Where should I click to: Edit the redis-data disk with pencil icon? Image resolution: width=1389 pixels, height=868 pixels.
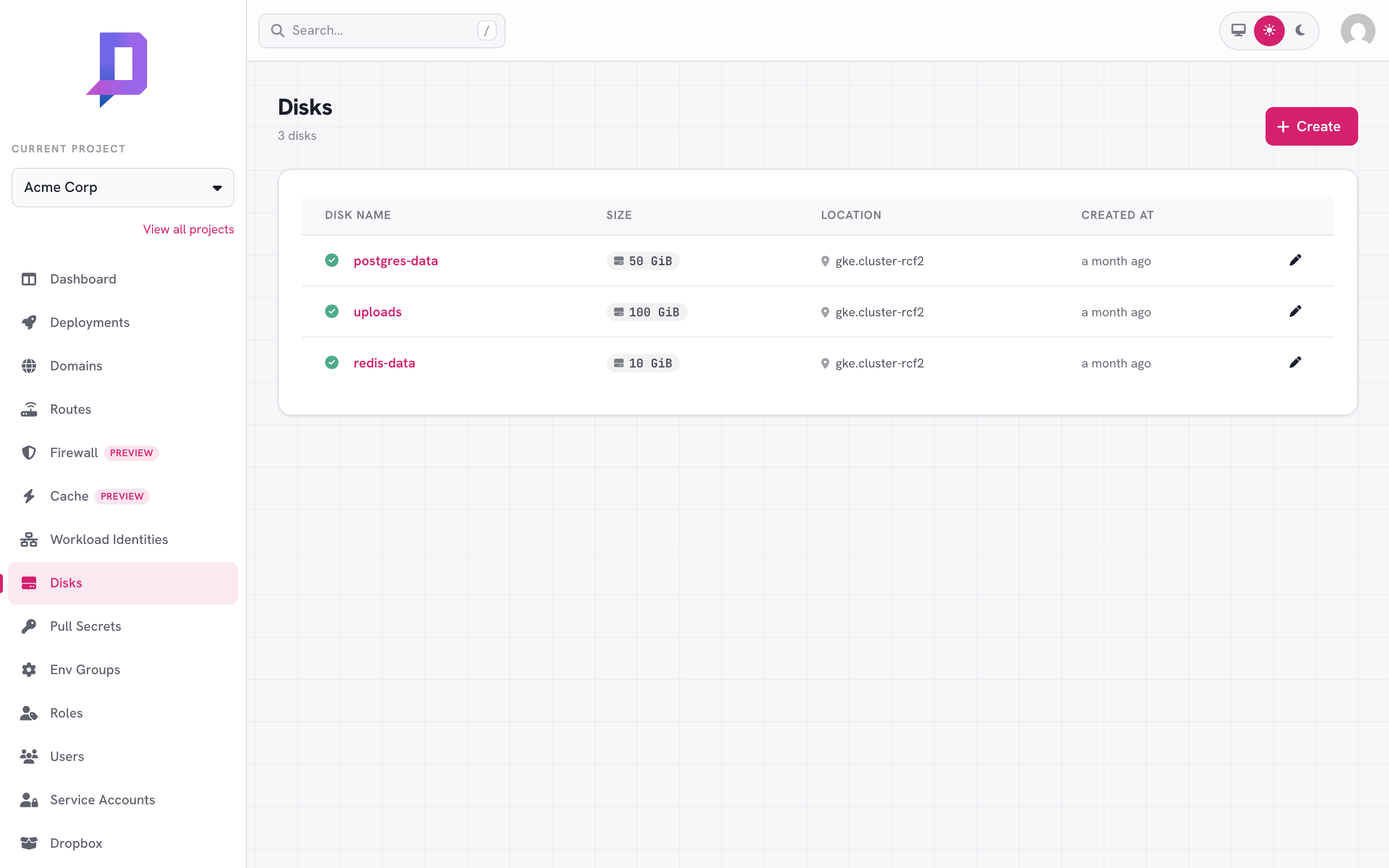(x=1295, y=363)
